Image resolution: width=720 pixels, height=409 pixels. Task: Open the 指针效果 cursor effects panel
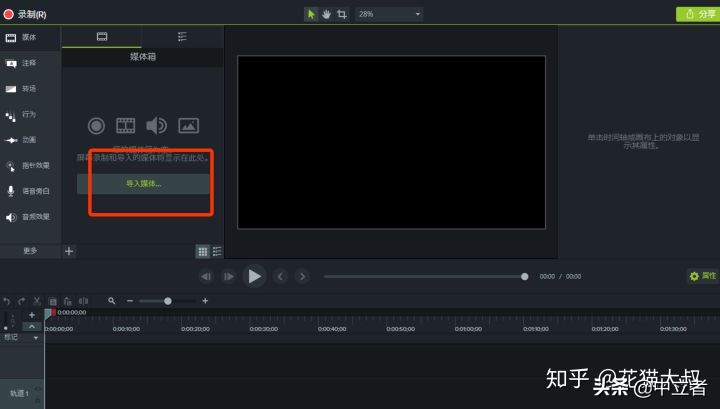click(x=28, y=166)
